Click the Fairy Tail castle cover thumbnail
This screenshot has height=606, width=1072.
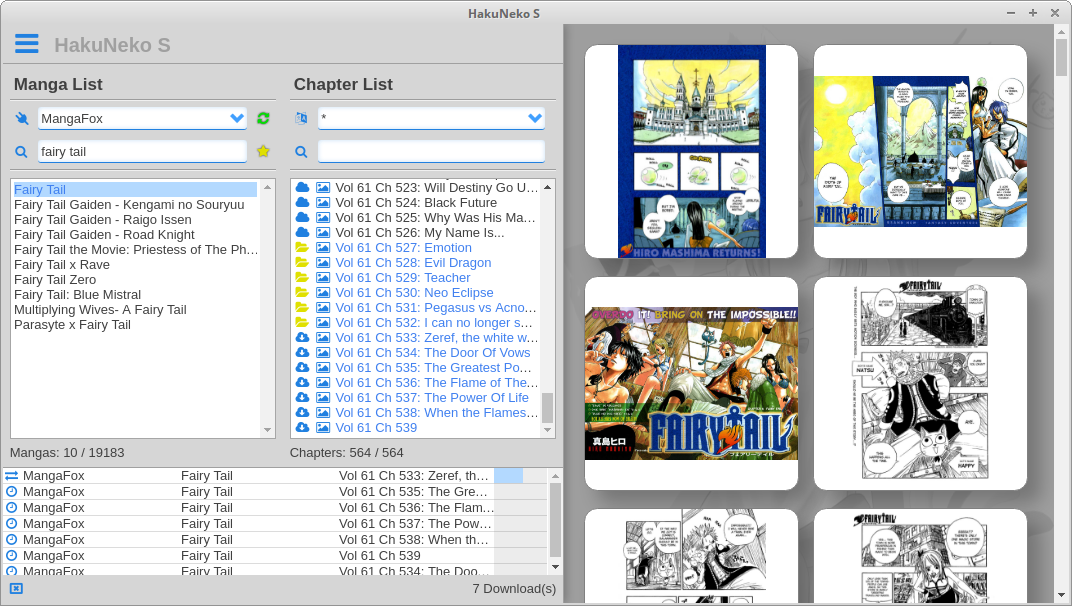click(x=691, y=151)
